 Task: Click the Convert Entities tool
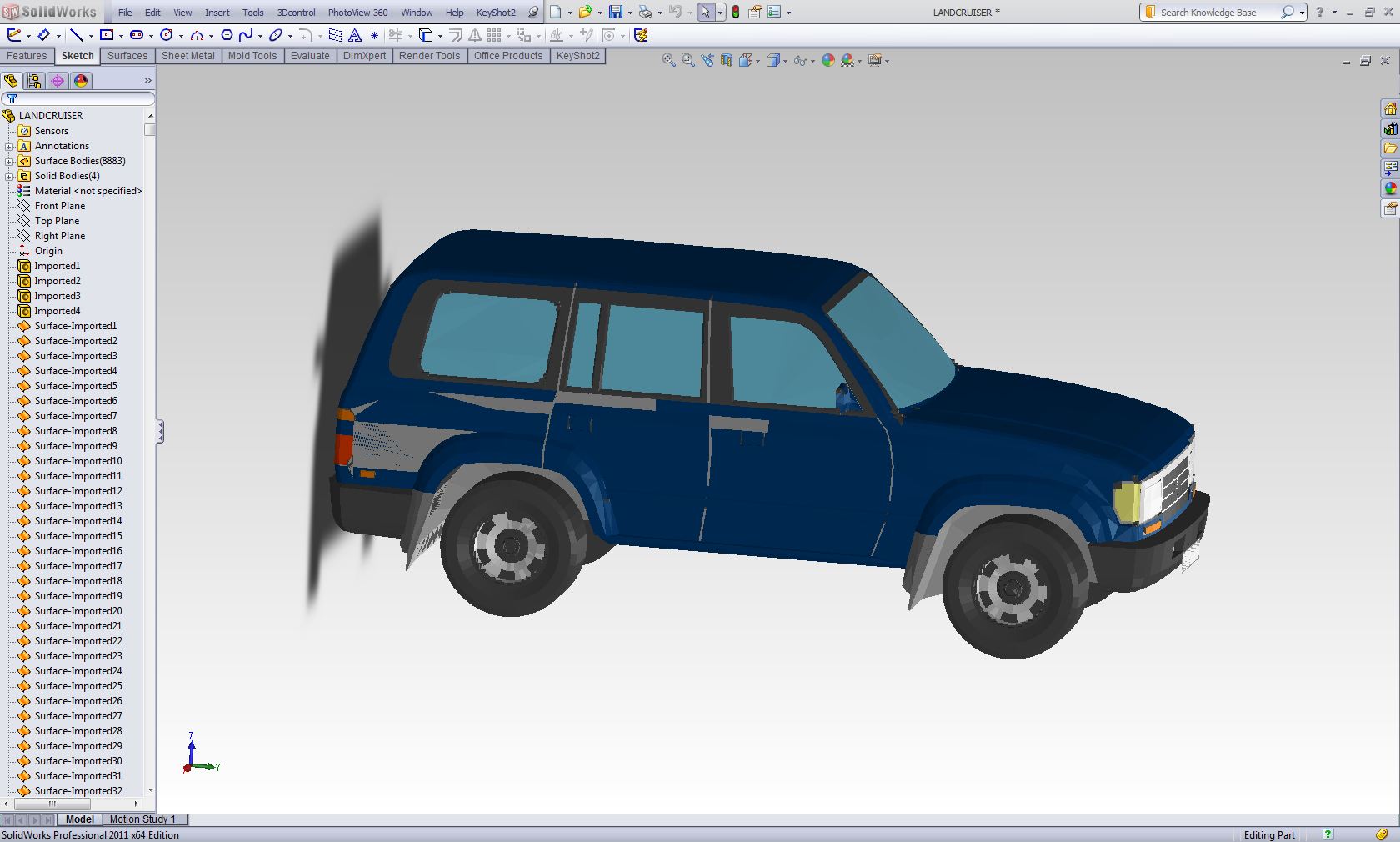426,35
